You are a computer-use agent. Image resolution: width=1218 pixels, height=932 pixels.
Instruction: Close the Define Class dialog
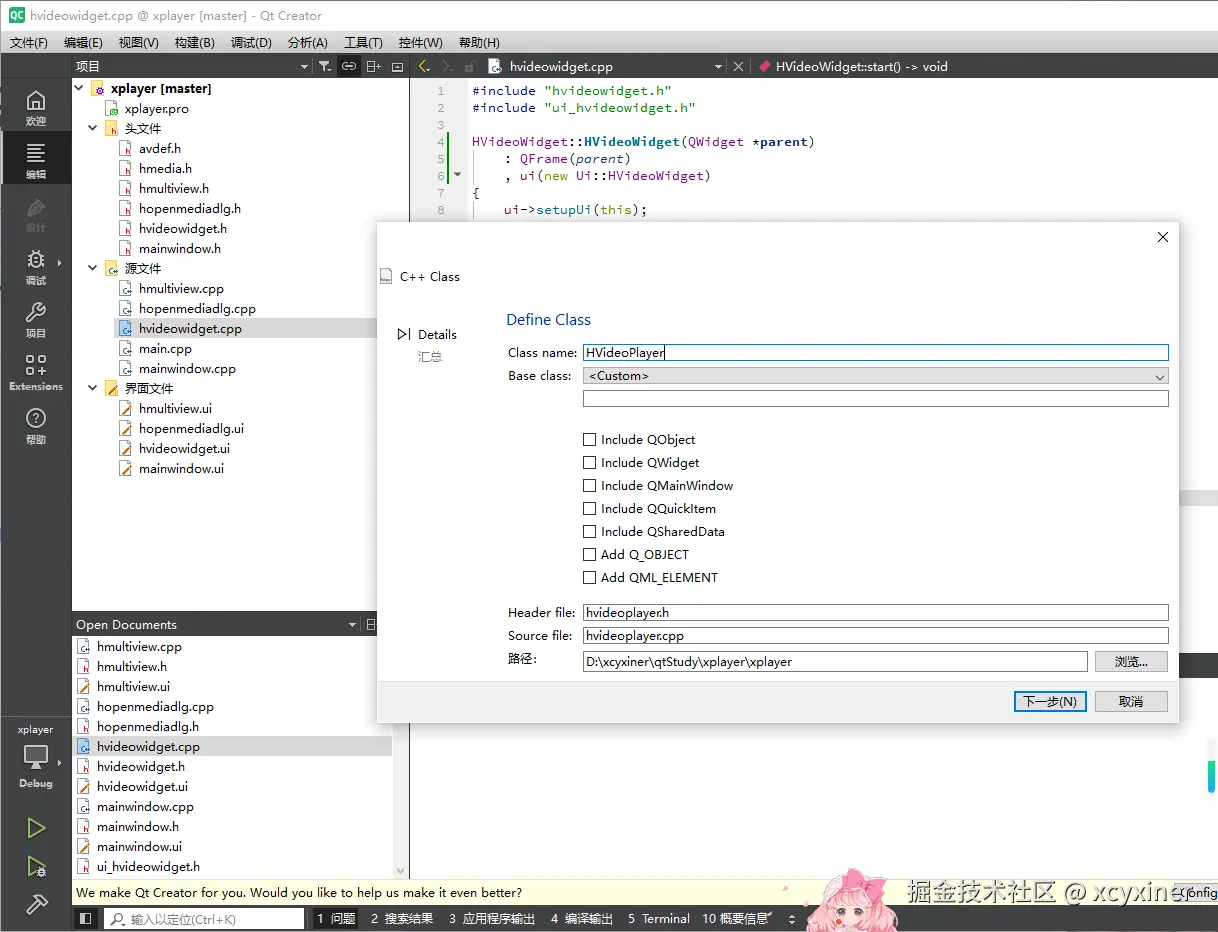click(x=1162, y=237)
